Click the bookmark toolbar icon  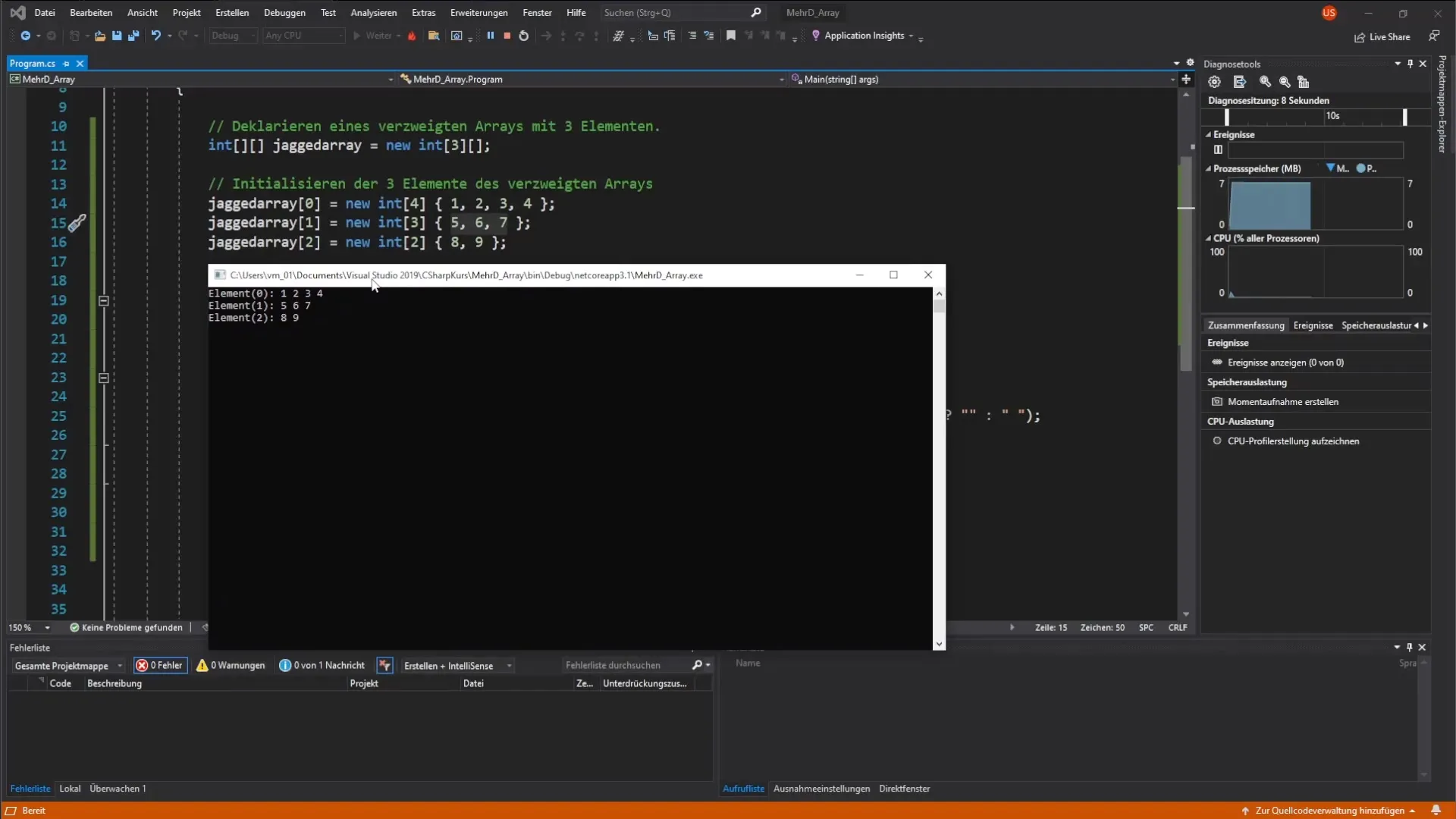click(x=730, y=36)
